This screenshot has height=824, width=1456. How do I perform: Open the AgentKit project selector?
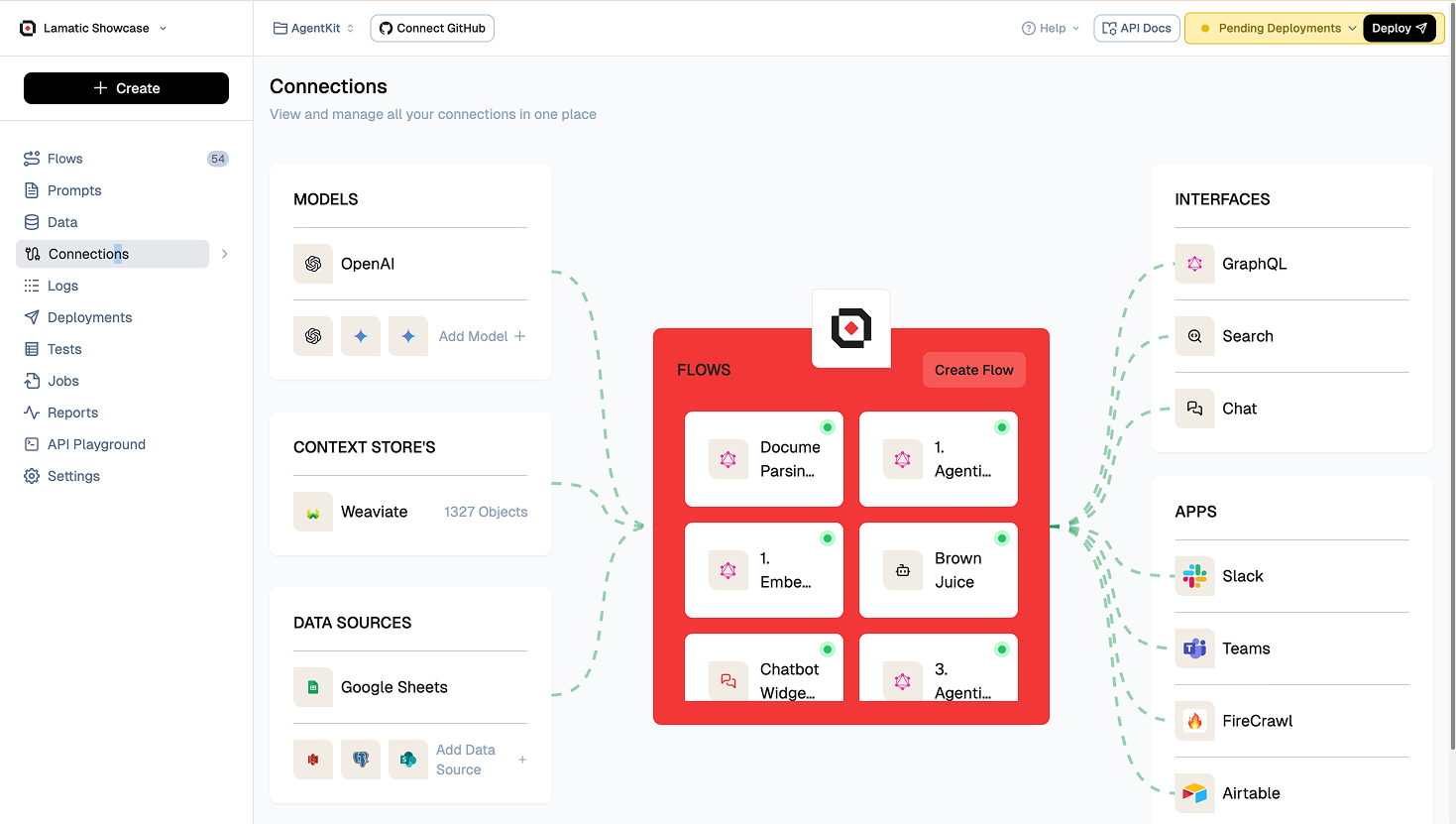[313, 28]
